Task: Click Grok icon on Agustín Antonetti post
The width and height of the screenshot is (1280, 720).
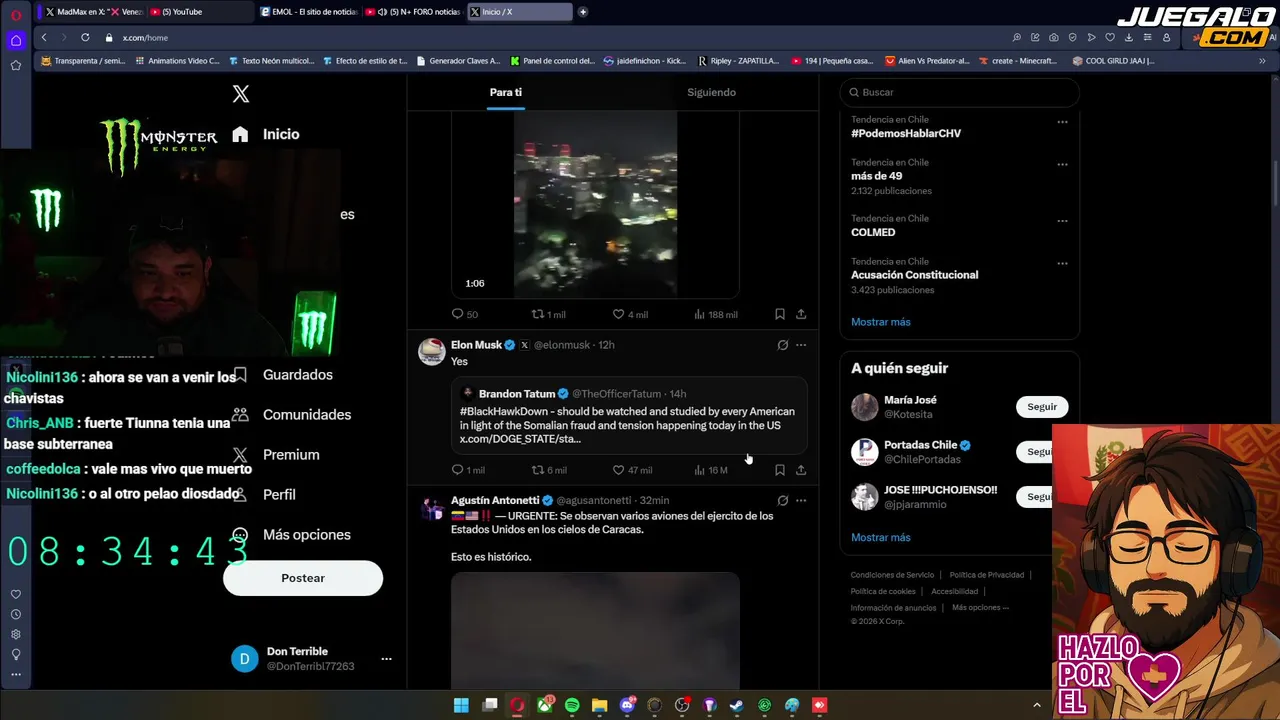Action: click(x=782, y=500)
